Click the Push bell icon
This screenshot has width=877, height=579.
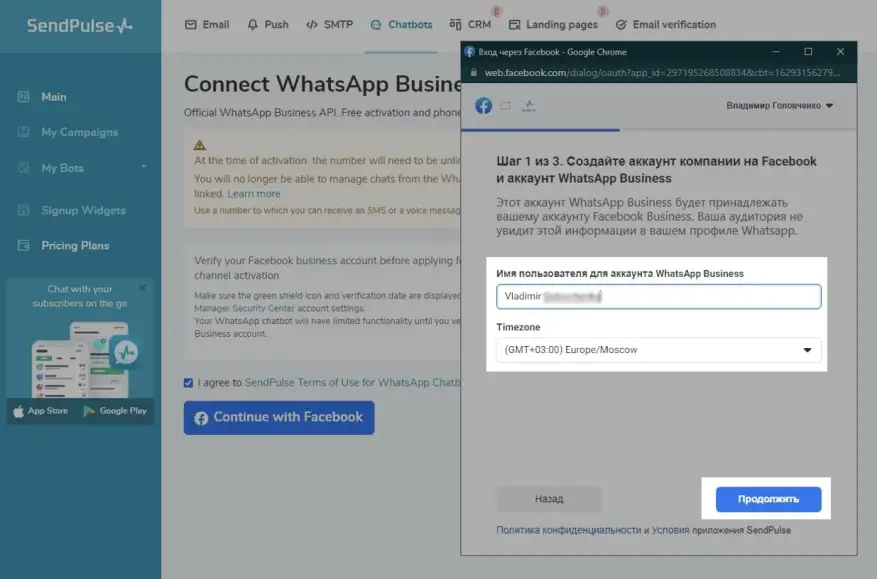coord(253,25)
